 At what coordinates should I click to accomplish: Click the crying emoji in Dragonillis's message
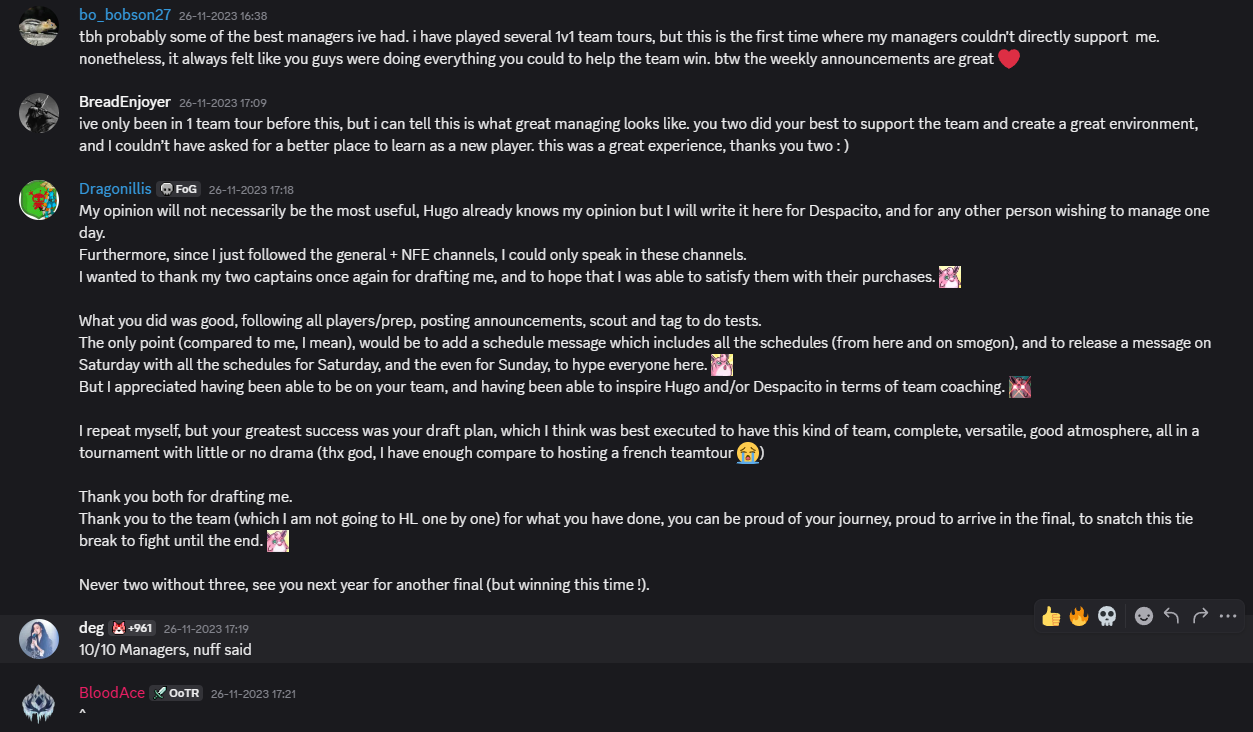[x=746, y=453]
